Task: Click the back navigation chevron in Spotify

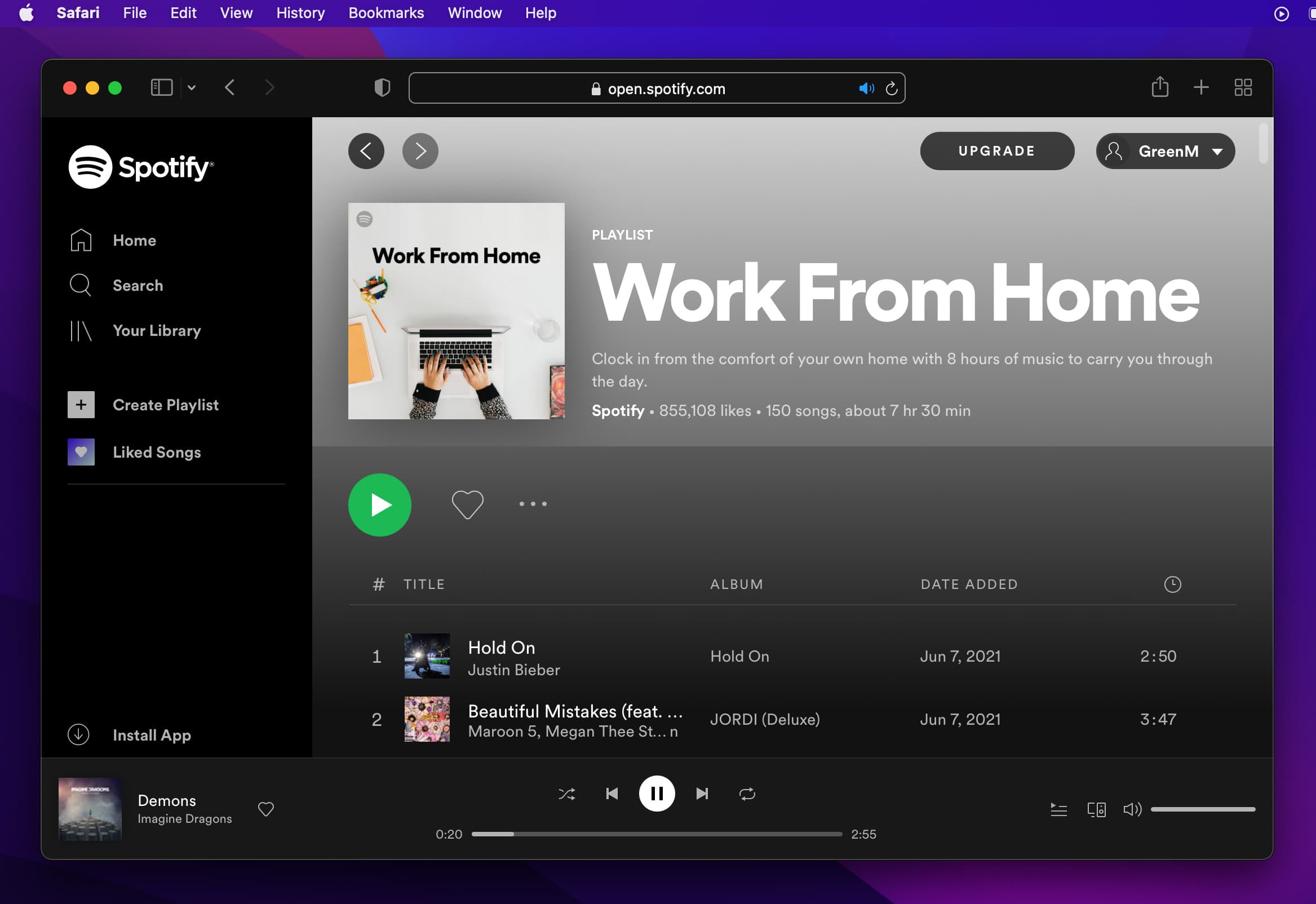Action: pos(366,150)
